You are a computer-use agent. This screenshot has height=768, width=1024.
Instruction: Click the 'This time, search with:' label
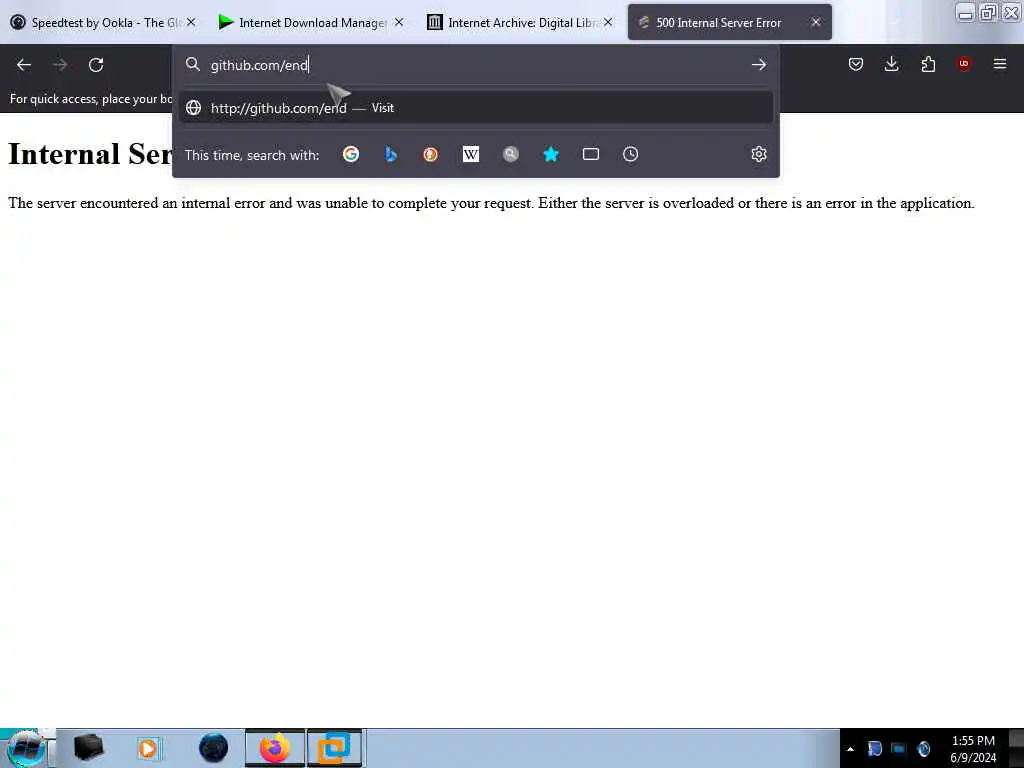coord(251,155)
